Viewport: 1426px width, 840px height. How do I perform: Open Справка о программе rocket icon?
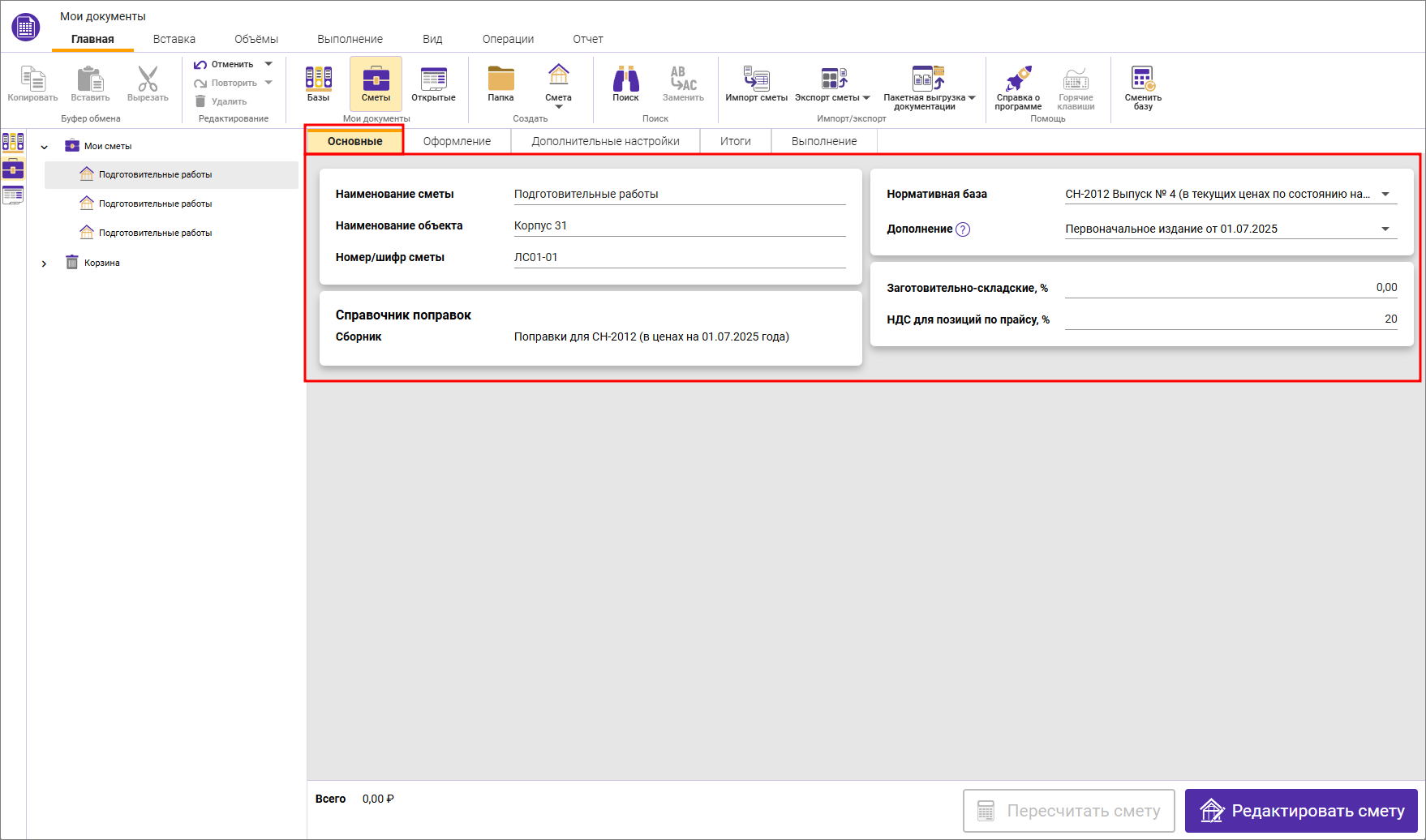click(1018, 86)
